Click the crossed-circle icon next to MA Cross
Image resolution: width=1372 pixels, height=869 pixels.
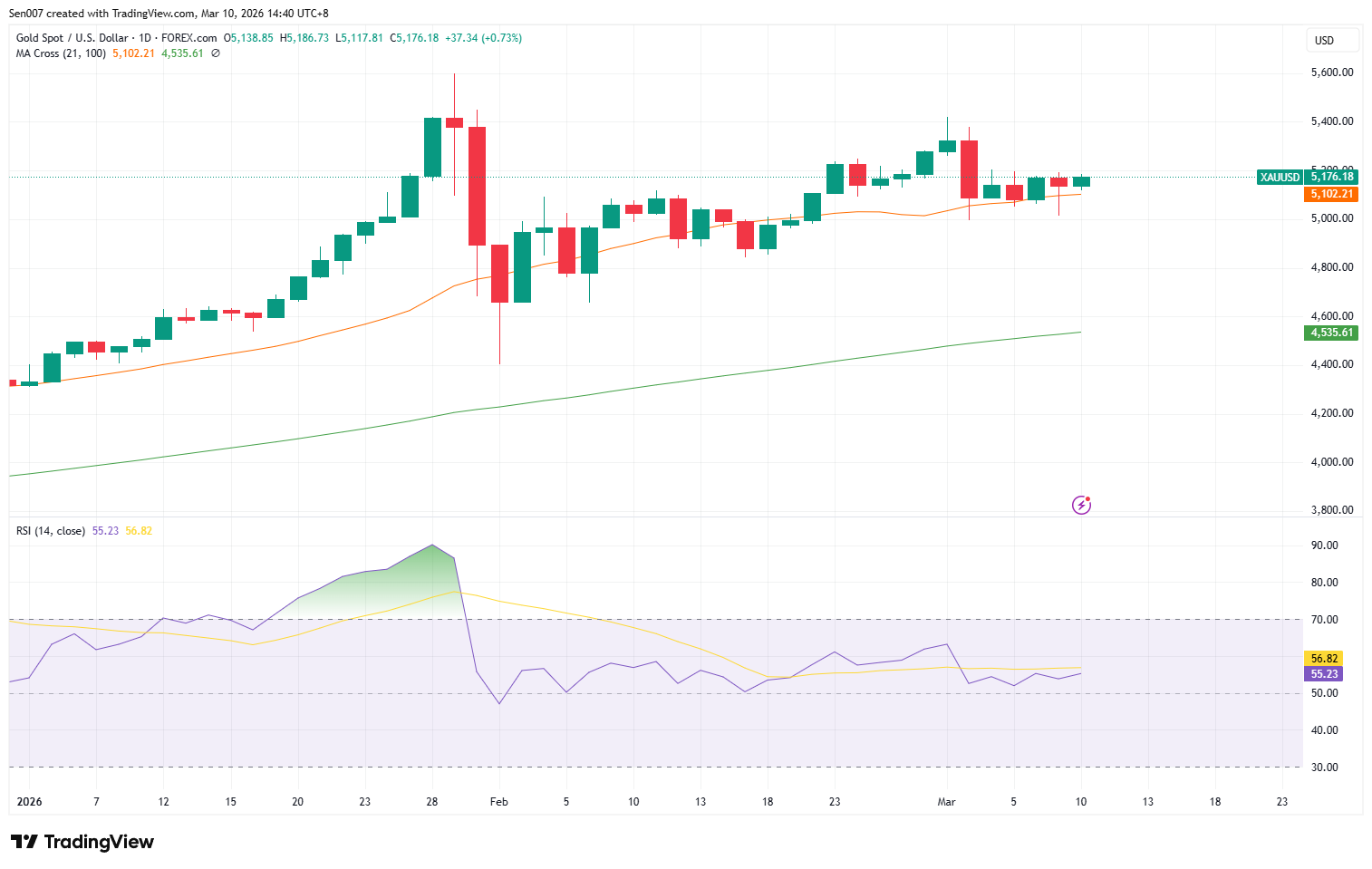pos(216,53)
